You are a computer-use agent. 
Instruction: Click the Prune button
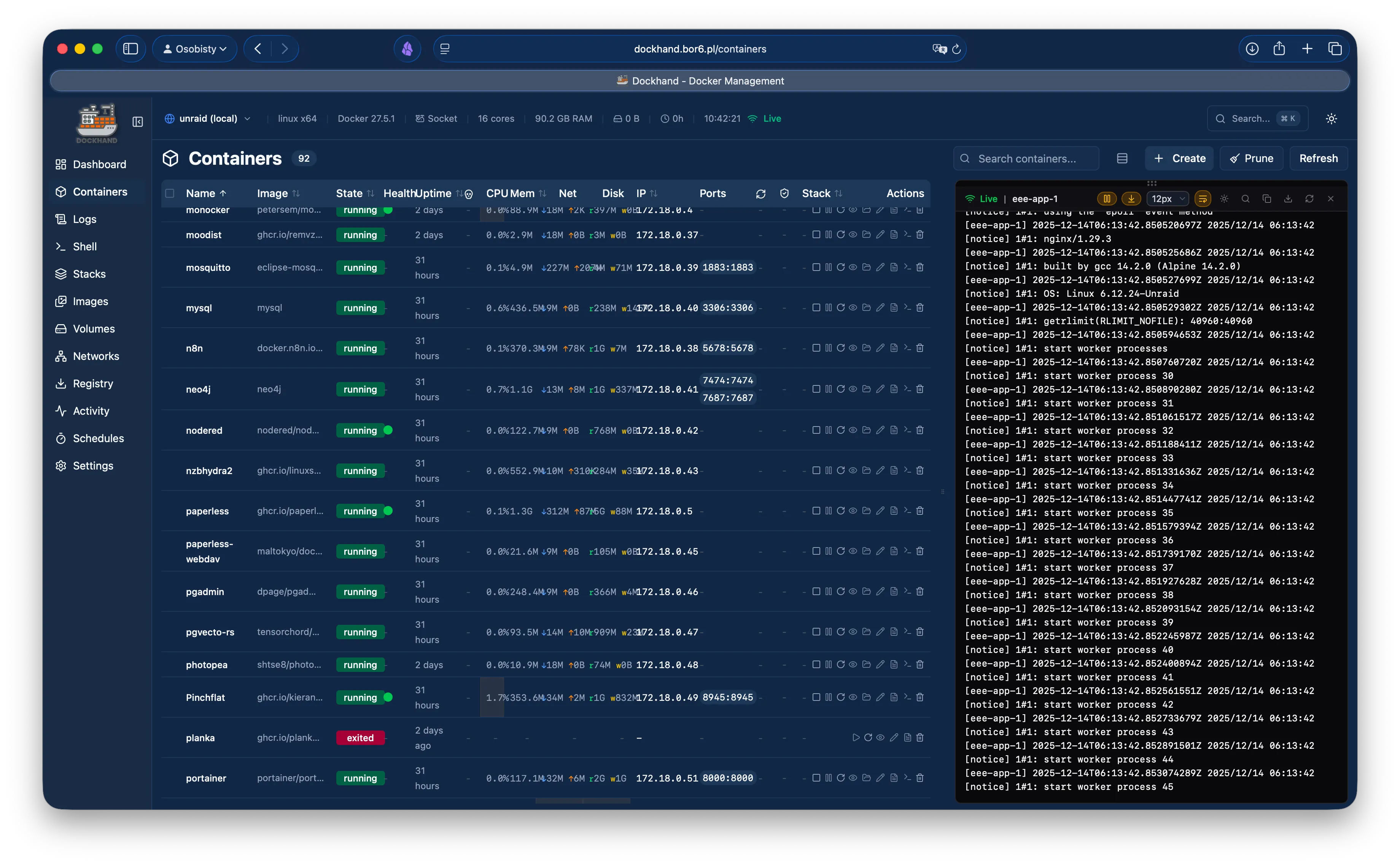click(x=1251, y=159)
